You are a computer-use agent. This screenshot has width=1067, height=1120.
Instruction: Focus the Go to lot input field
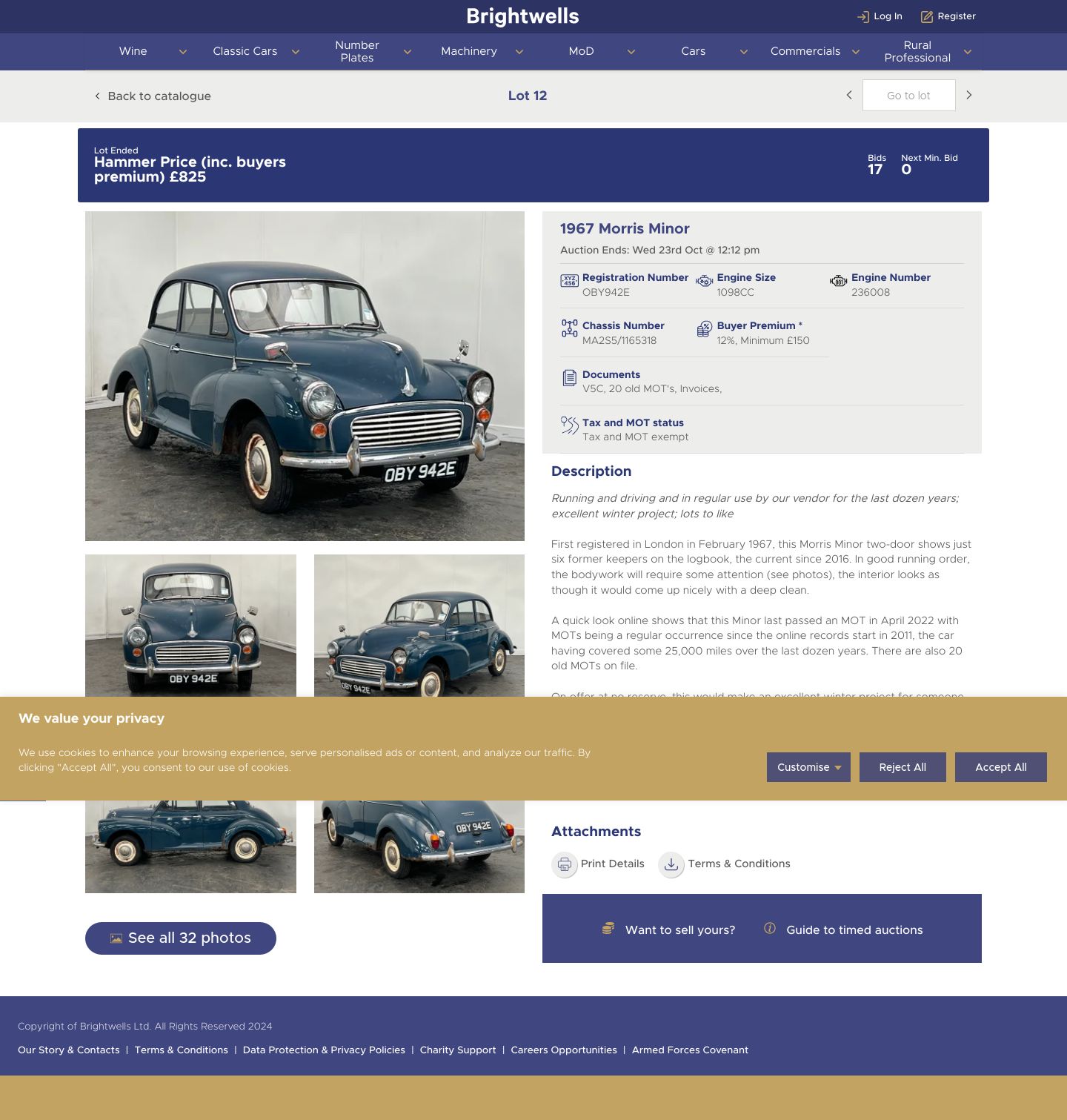click(908, 96)
